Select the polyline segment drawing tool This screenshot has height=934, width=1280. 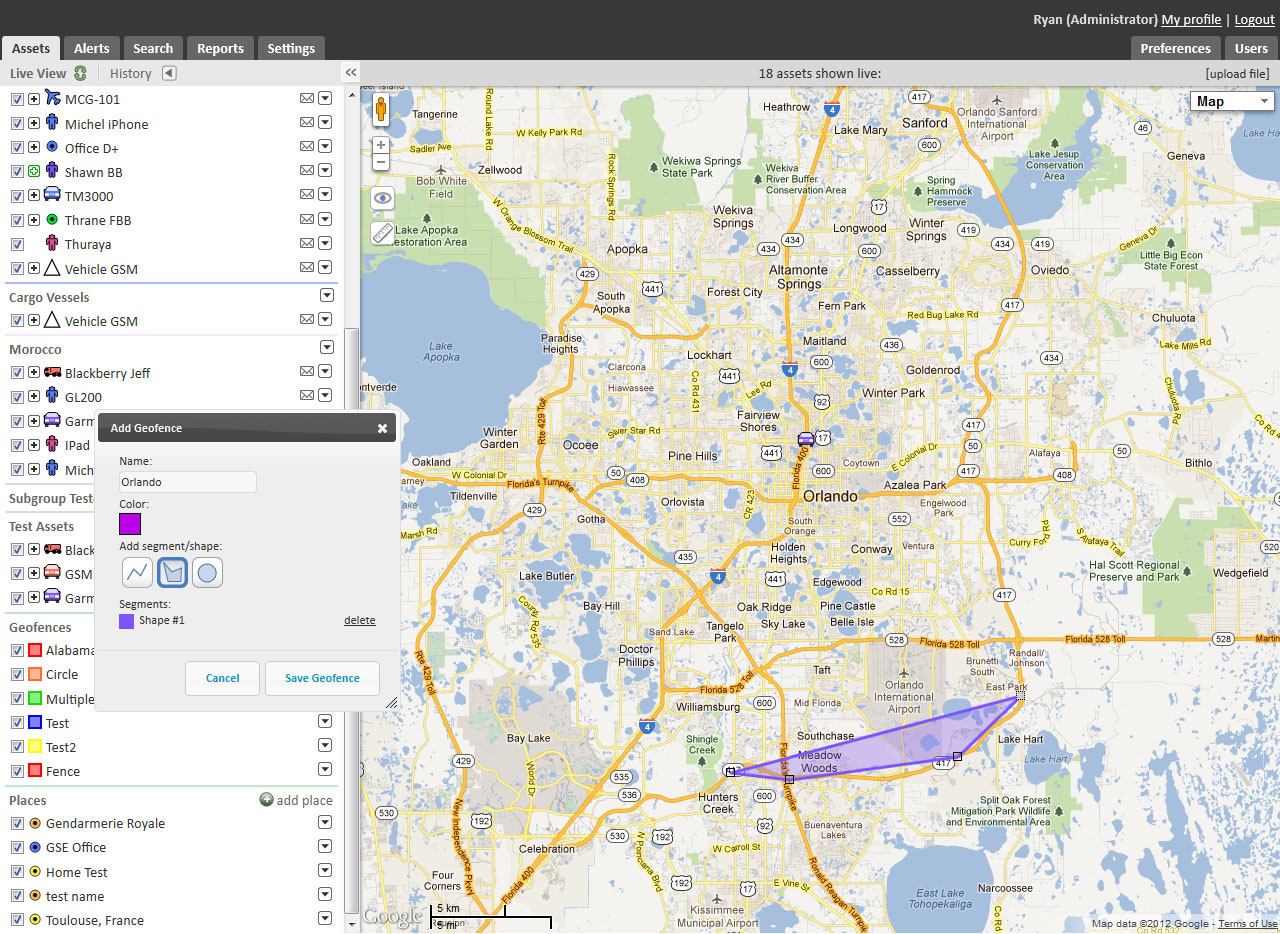tap(137, 572)
